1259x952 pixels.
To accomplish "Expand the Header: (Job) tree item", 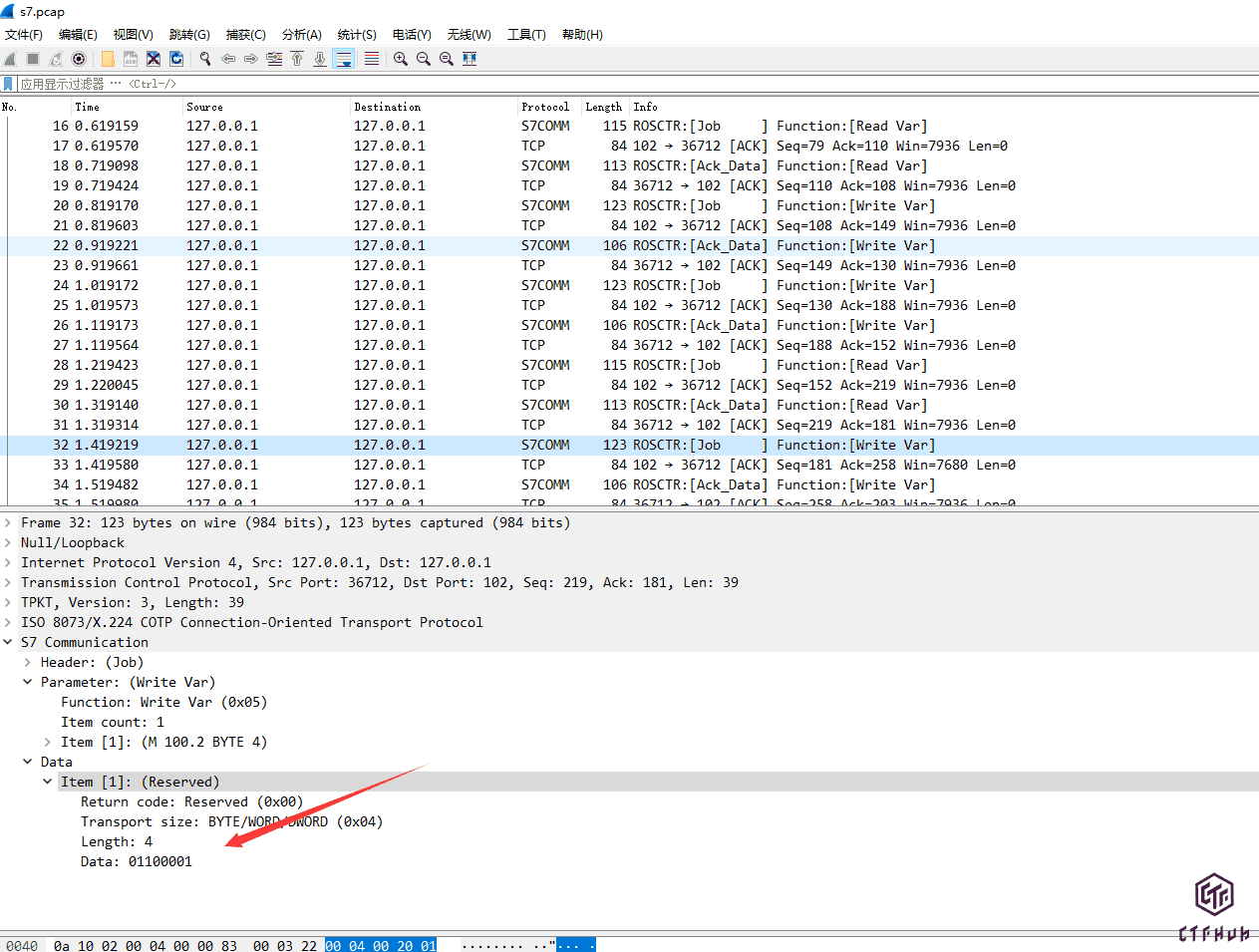I will (28, 662).
